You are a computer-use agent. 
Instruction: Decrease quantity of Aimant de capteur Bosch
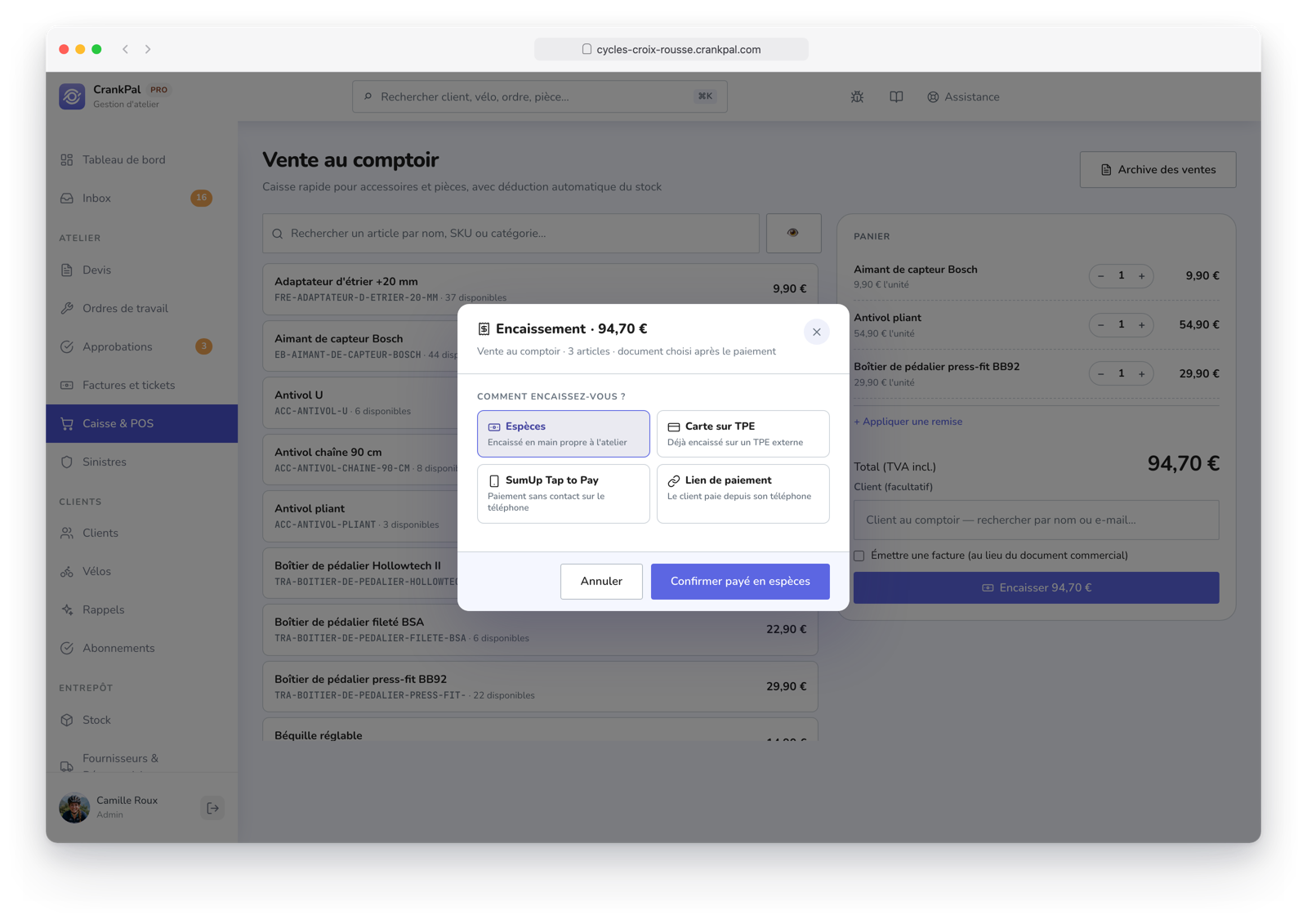pos(1101,276)
